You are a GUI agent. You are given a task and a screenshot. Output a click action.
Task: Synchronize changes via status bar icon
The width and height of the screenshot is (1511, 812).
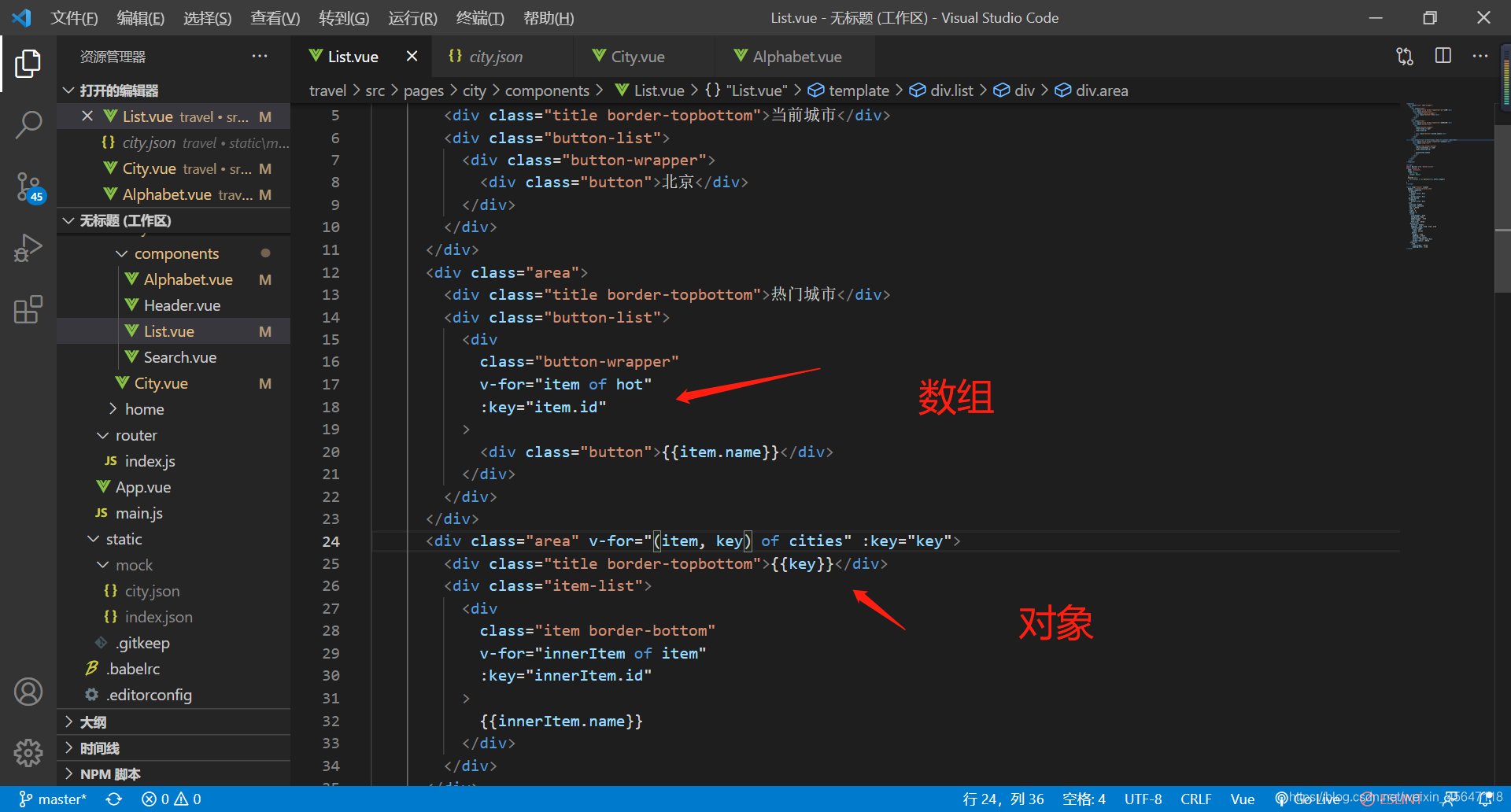[x=114, y=799]
